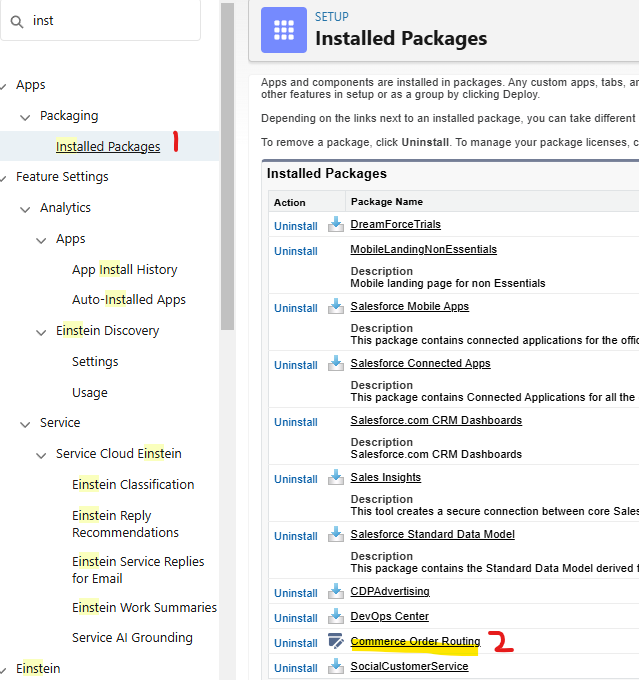Collapse the Packaging tree section

click(25, 117)
